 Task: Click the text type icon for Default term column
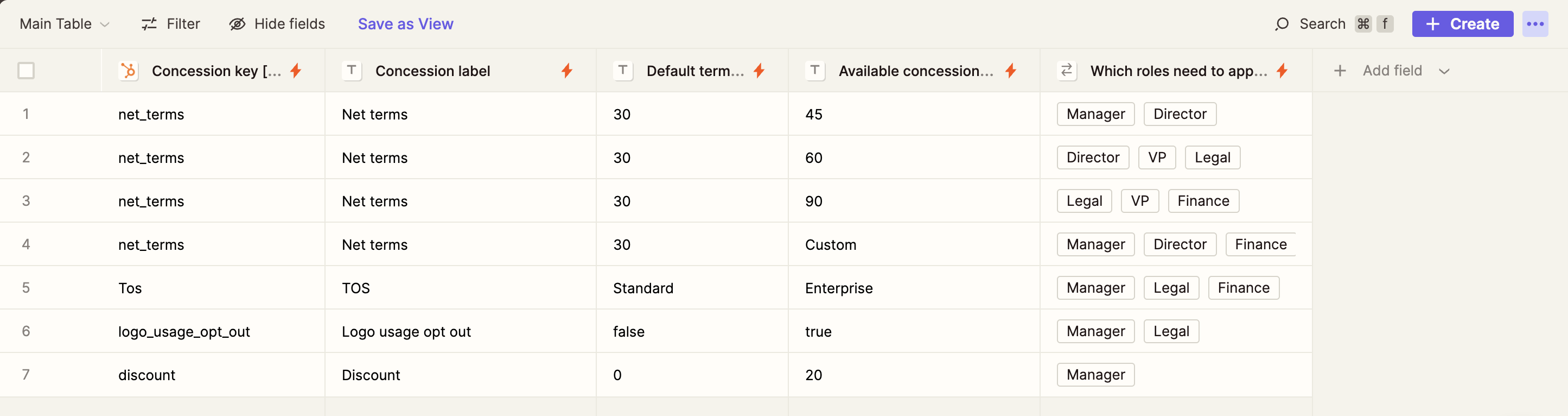click(623, 71)
